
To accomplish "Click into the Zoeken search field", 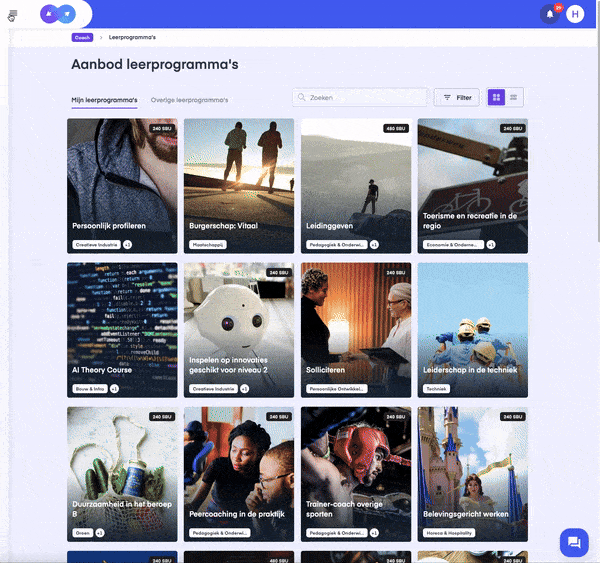I will pyautogui.click(x=360, y=98).
